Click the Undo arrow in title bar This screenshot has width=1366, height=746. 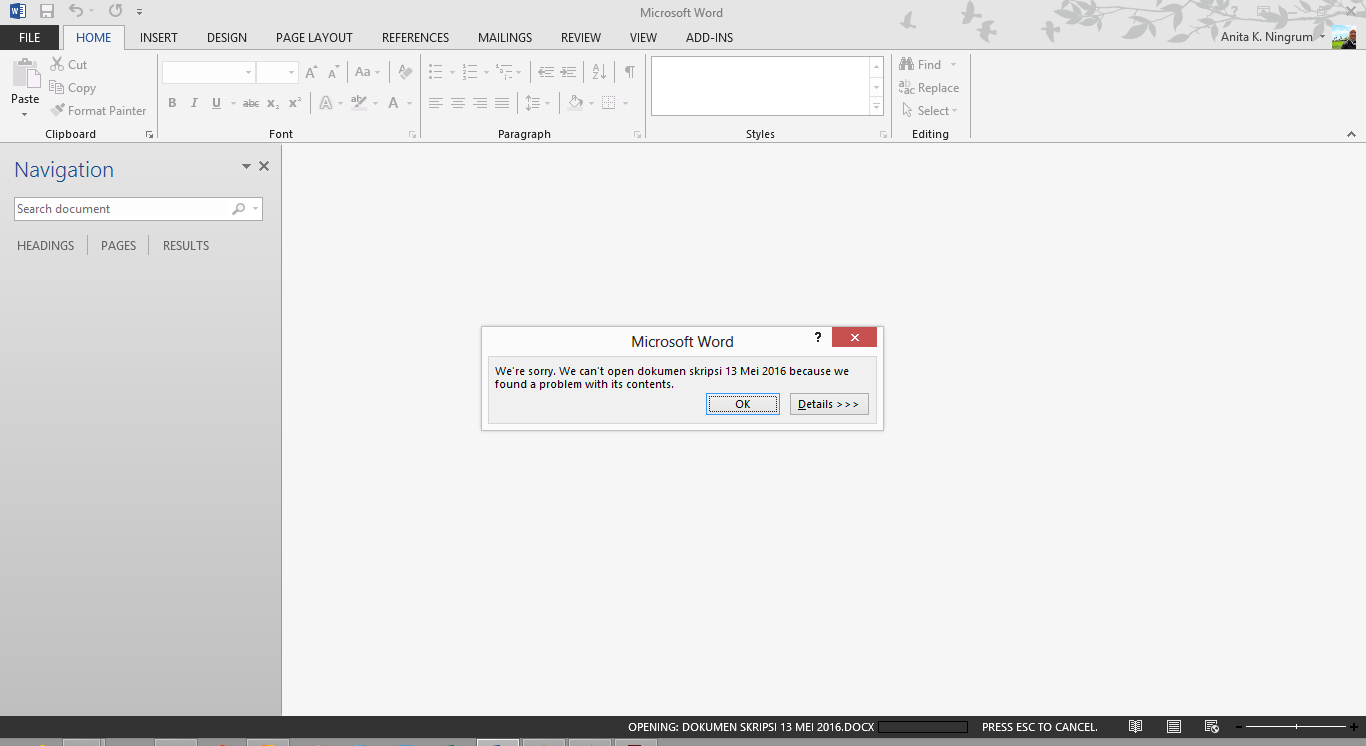[x=75, y=11]
